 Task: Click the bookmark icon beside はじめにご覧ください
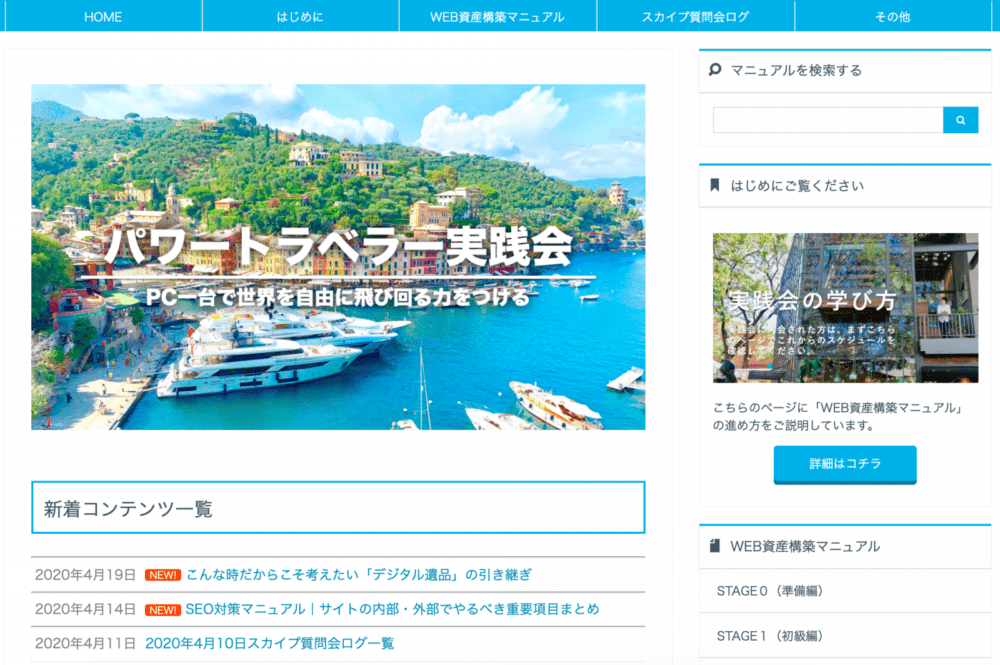click(x=715, y=185)
